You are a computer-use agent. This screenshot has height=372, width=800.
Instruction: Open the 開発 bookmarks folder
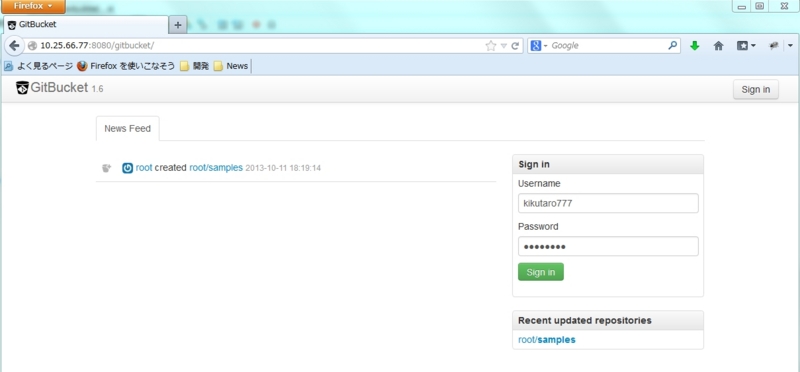195,66
